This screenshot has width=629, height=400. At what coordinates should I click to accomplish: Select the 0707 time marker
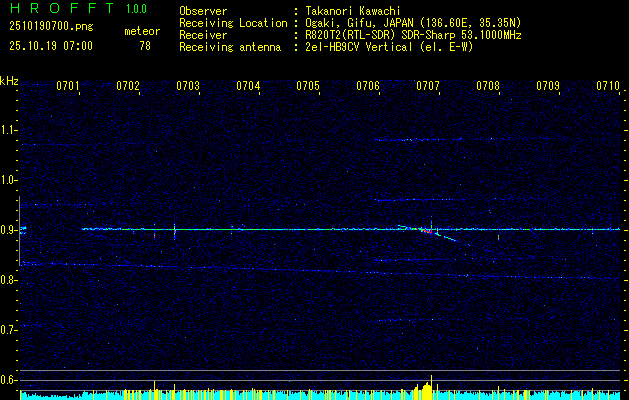[428, 86]
